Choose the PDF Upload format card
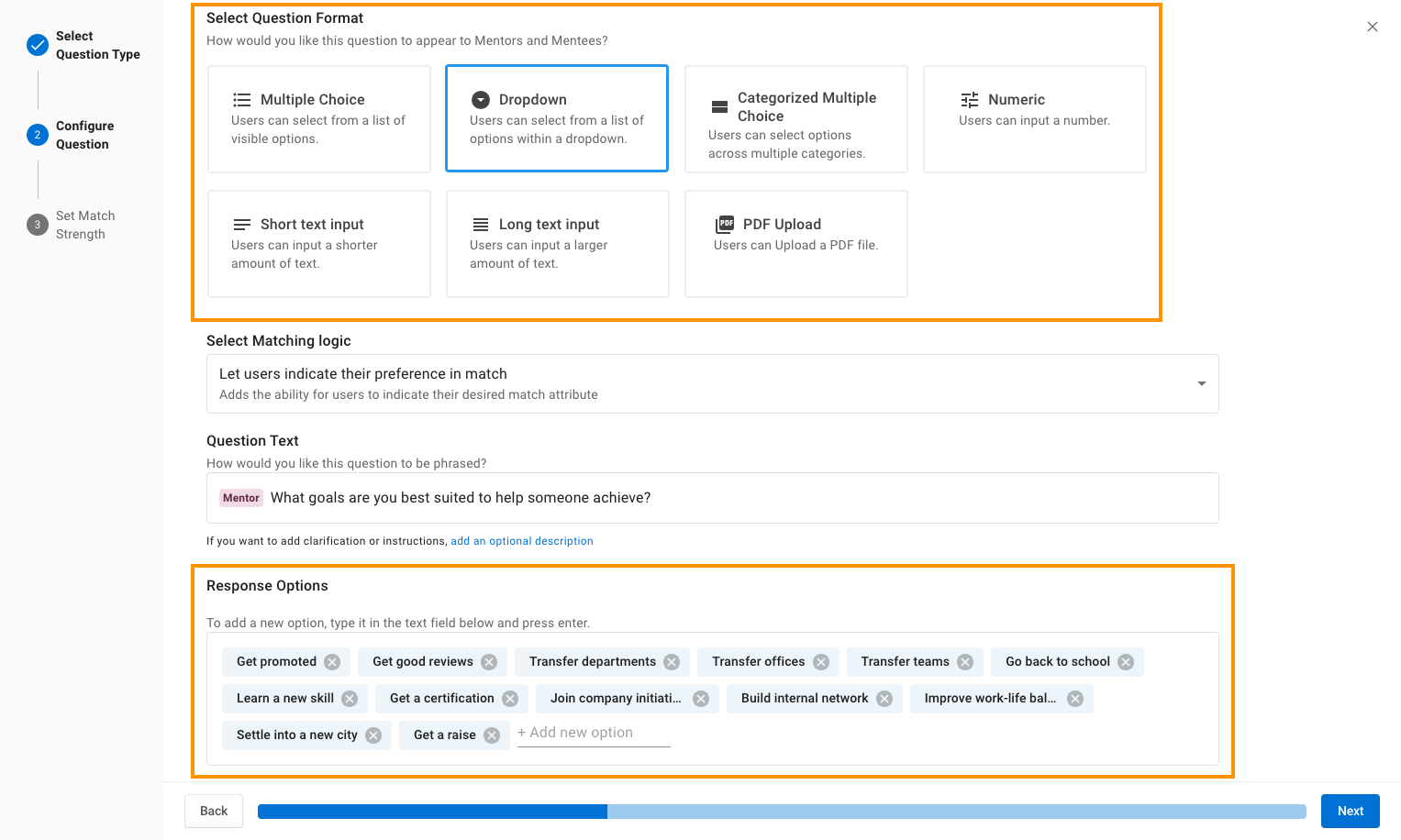1401x840 pixels. pyautogui.click(x=796, y=244)
